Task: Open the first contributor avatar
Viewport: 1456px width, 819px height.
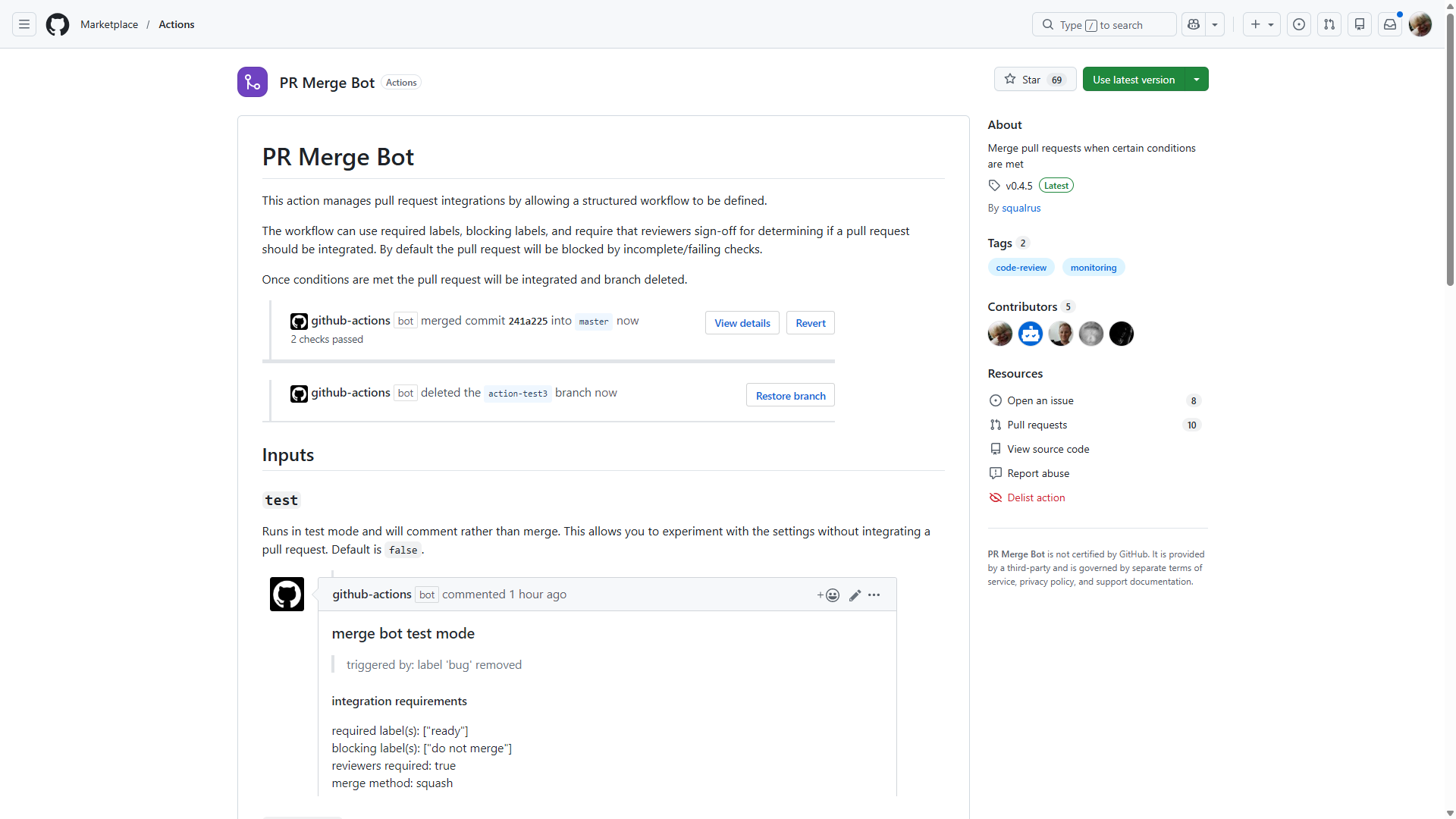Action: 1000,334
